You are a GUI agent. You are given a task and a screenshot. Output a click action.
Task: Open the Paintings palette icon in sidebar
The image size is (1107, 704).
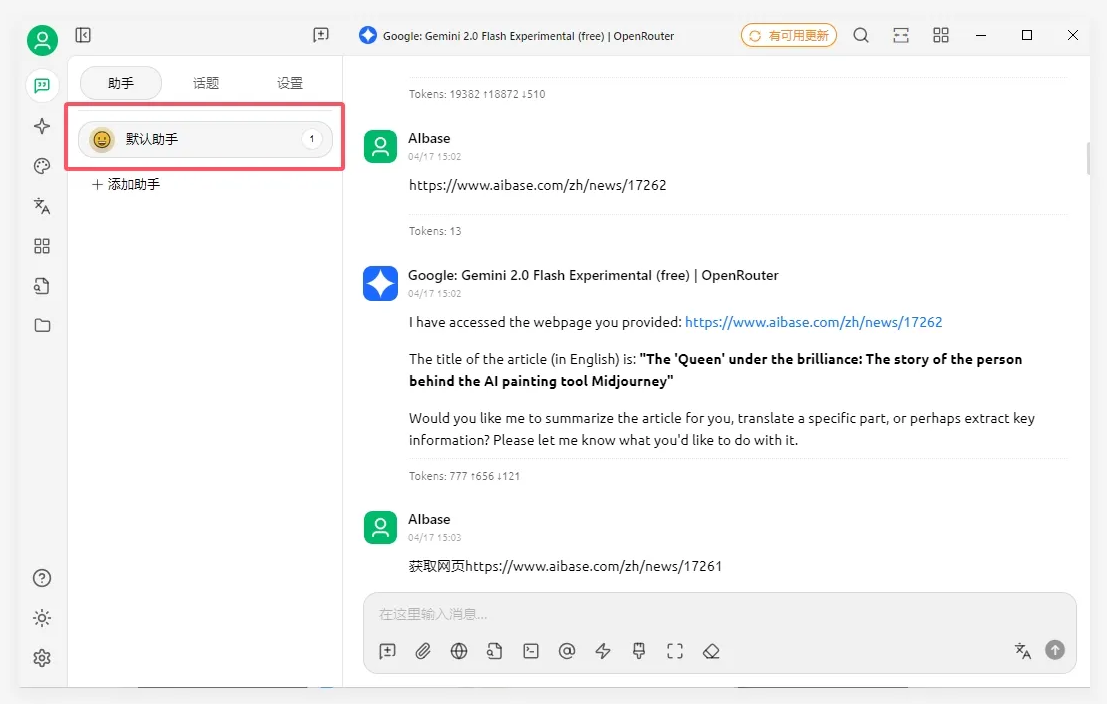pyautogui.click(x=42, y=166)
